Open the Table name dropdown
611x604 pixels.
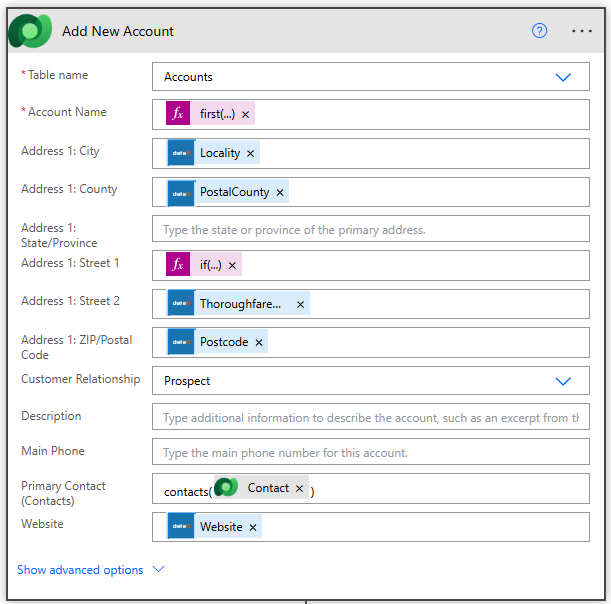click(563, 77)
